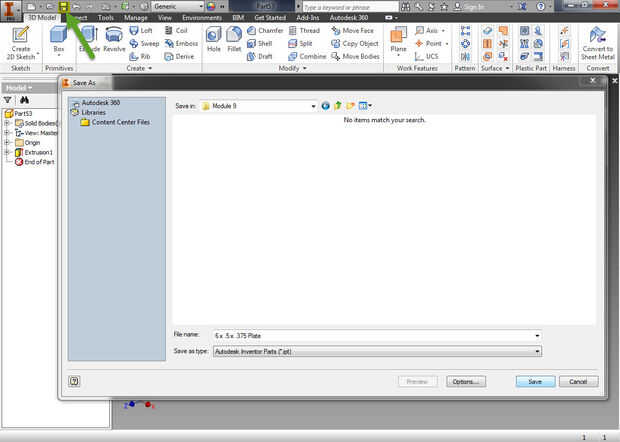
Task: Expand the Solid Bodies tree node
Action: tap(6, 123)
